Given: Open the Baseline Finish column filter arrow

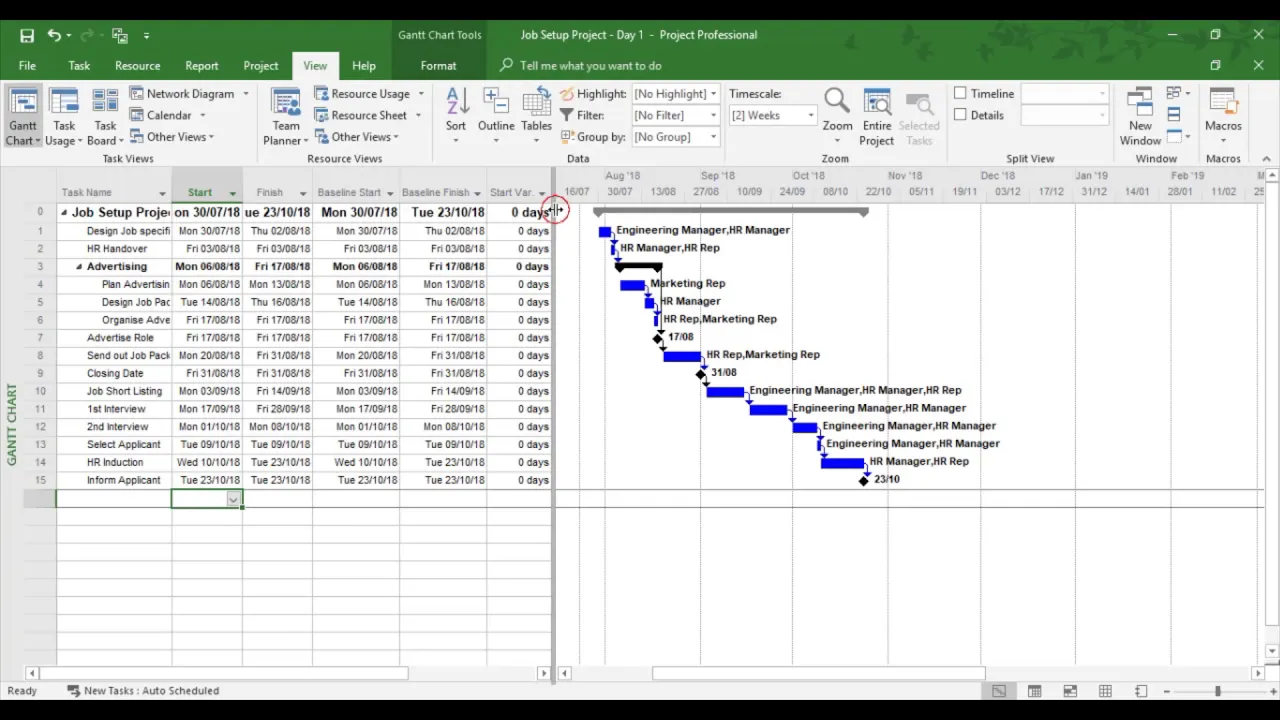Looking at the screenshot, I should 478,193.
